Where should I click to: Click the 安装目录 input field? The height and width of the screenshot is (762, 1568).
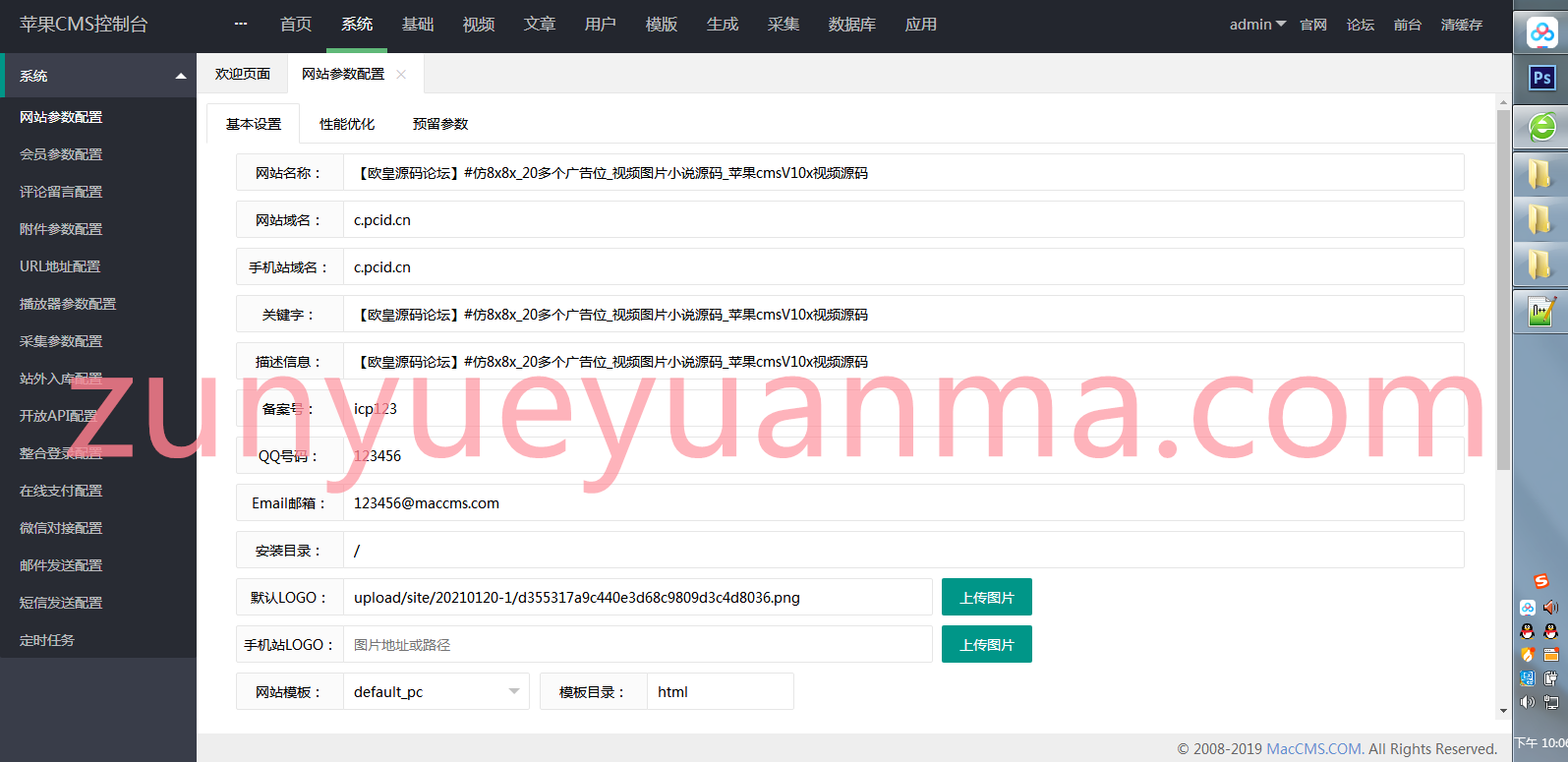click(903, 550)
